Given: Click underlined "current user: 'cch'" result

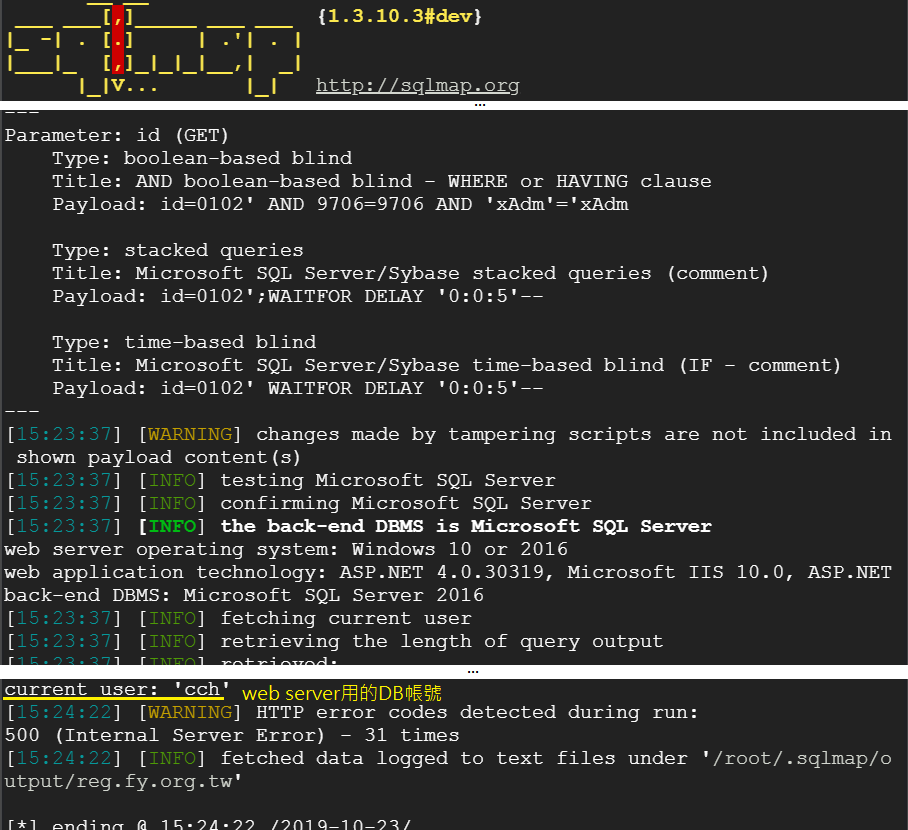Looking at the screenshot, I should click(117, 689).
